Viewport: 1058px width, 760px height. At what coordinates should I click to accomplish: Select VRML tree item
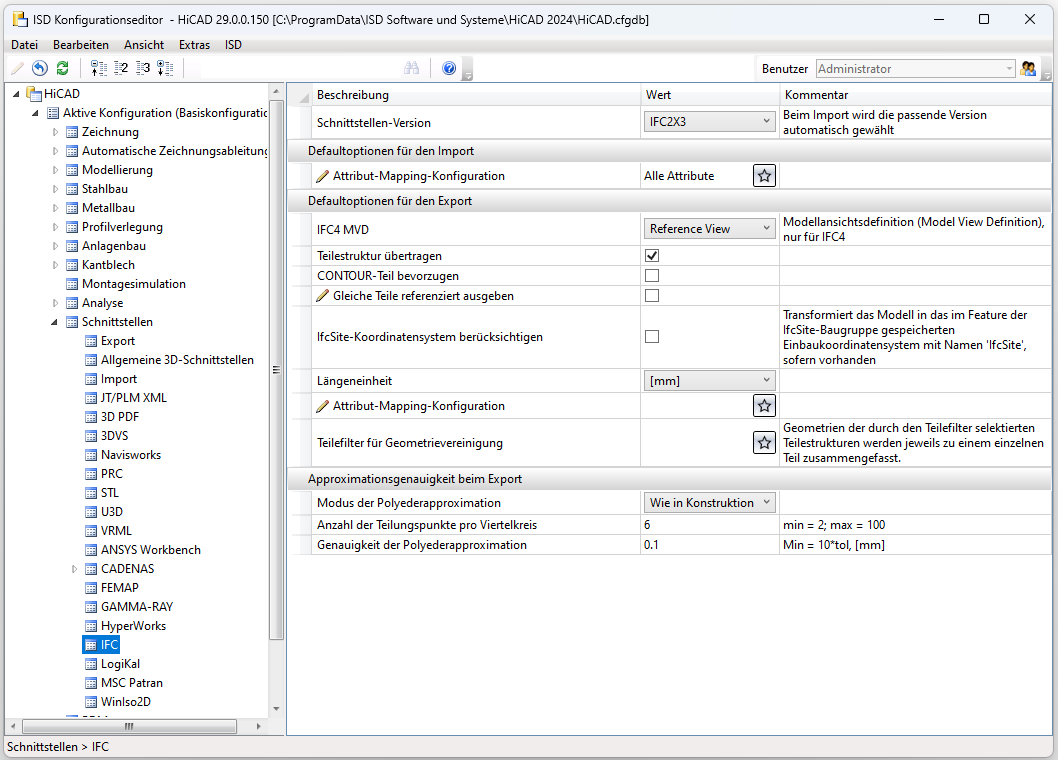(116, 531)
